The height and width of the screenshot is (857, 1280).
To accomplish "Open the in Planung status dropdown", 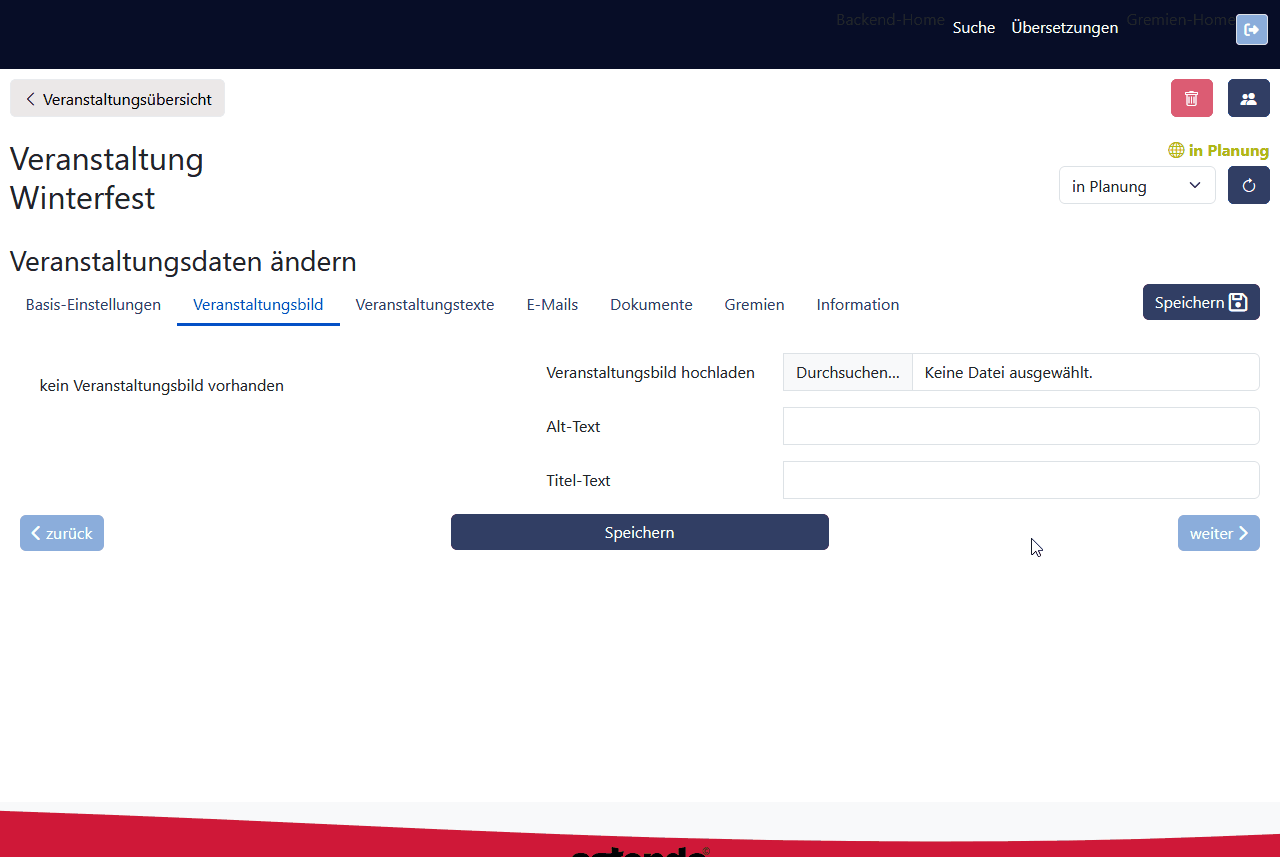I will 1136,186.
